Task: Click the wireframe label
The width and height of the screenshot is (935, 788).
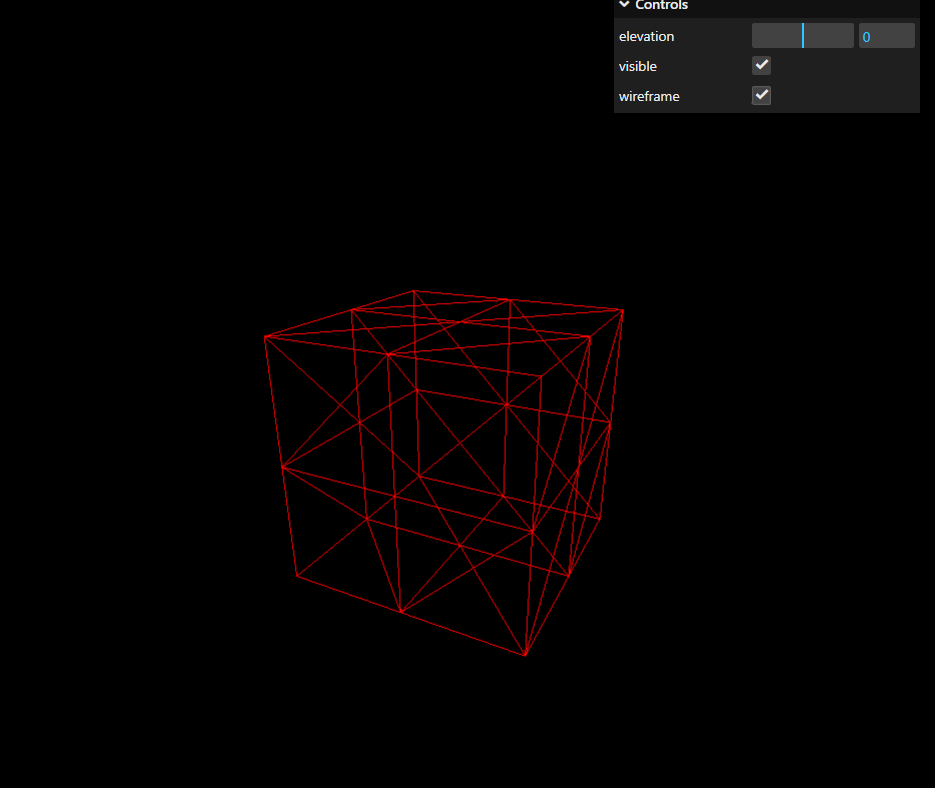Action: click(x=649, y=96)
